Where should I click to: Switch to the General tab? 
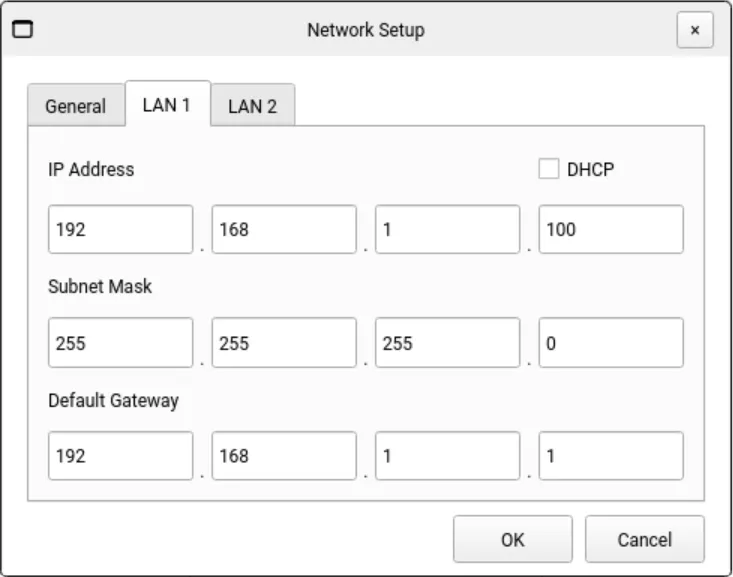point(75,106)
